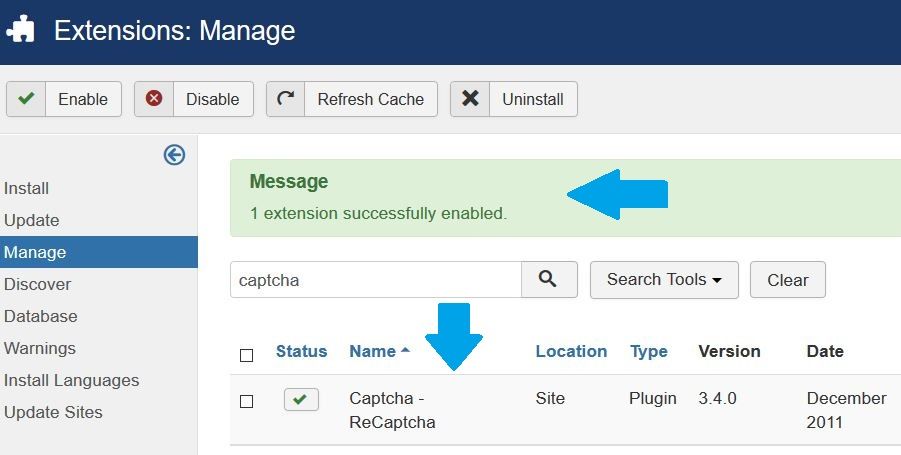901x455 pixels.
Task: Click the green checkmark Enable icon
Action: (x=26, y=99)
